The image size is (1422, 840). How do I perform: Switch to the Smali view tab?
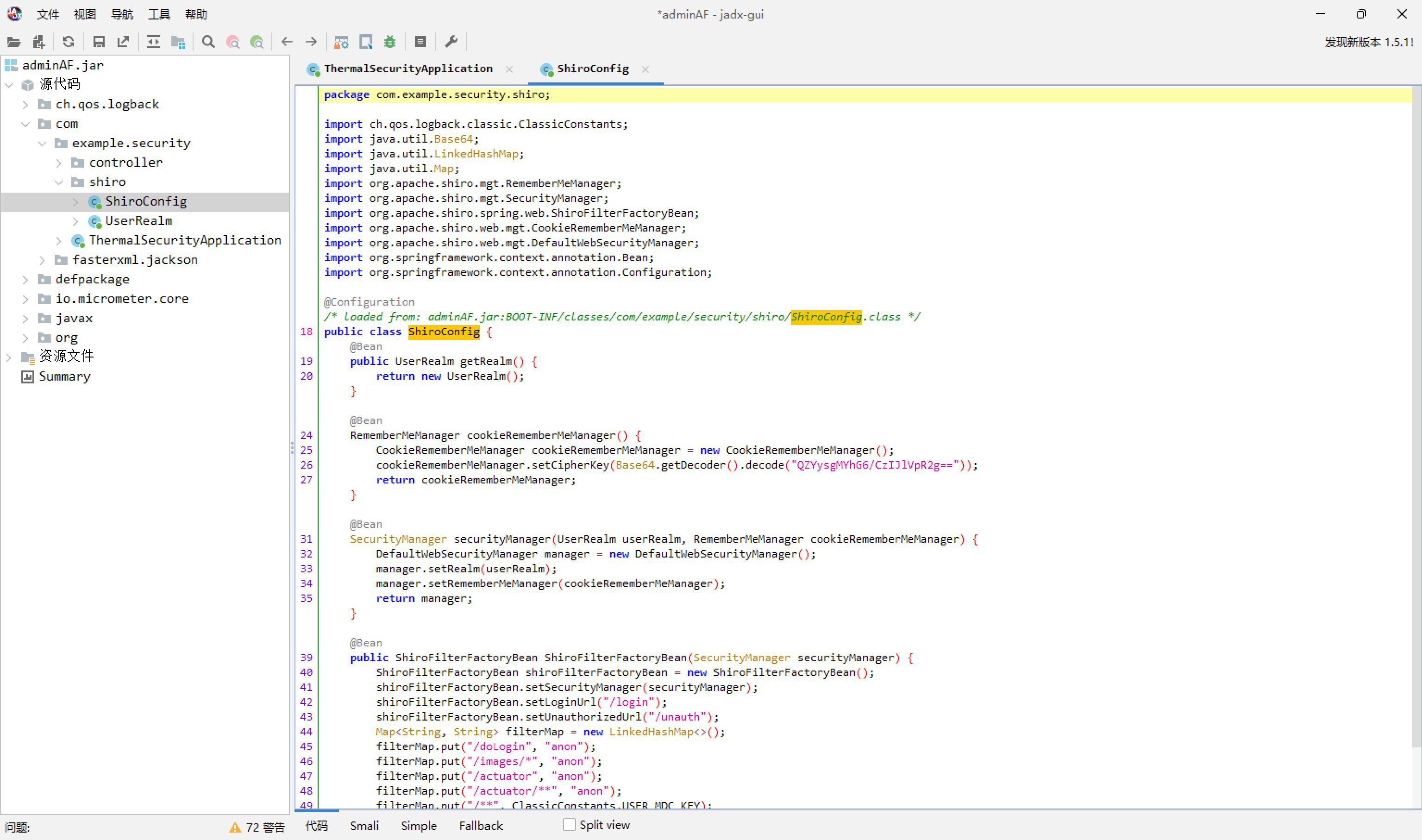[364, 826]
